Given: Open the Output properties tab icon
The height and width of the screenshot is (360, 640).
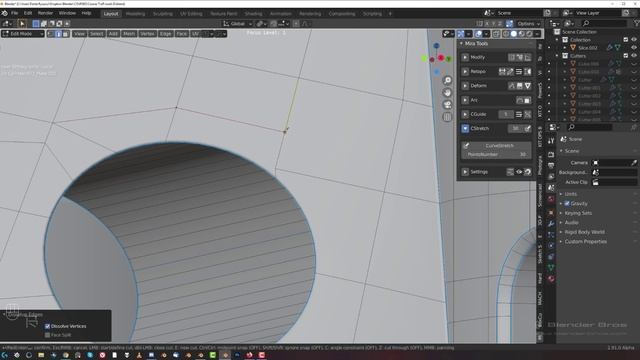Looking at the screenshot, I should point(551,166).
